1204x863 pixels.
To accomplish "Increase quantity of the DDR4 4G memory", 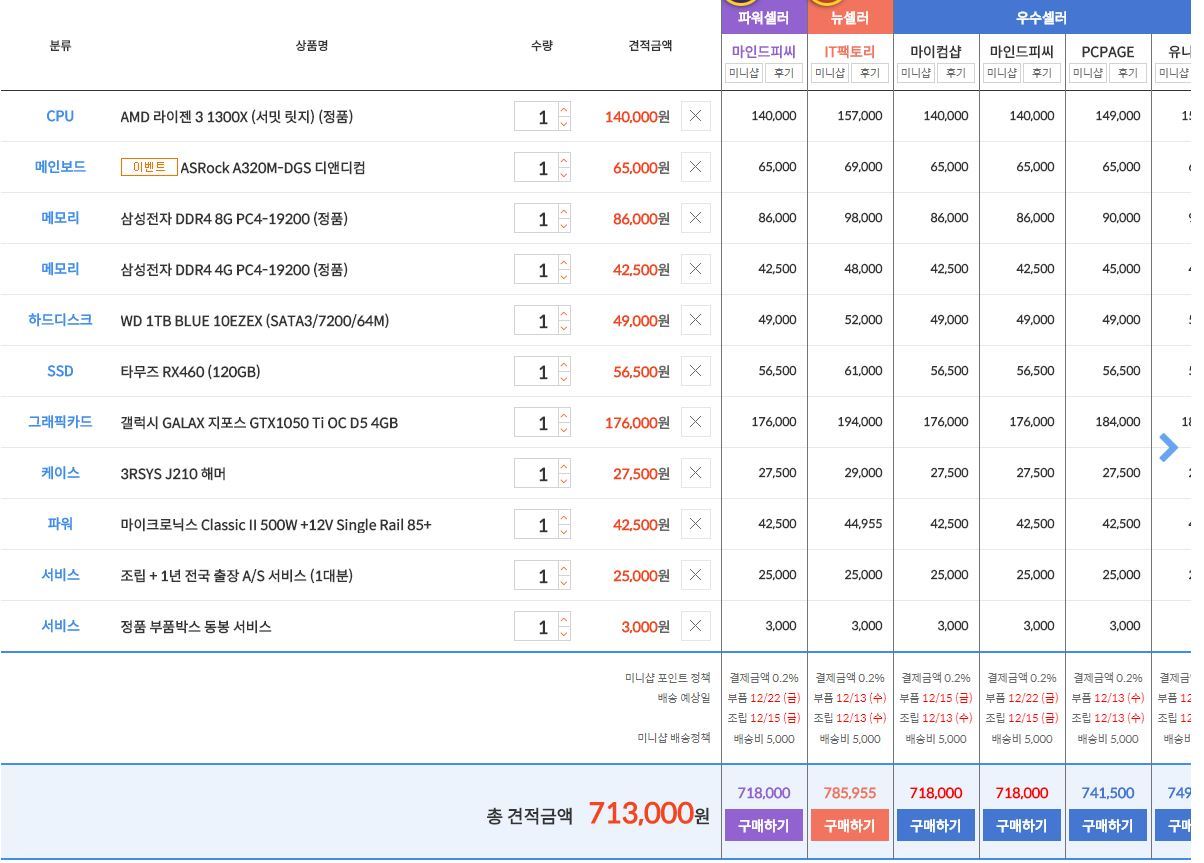I will [x=564, y=263].
